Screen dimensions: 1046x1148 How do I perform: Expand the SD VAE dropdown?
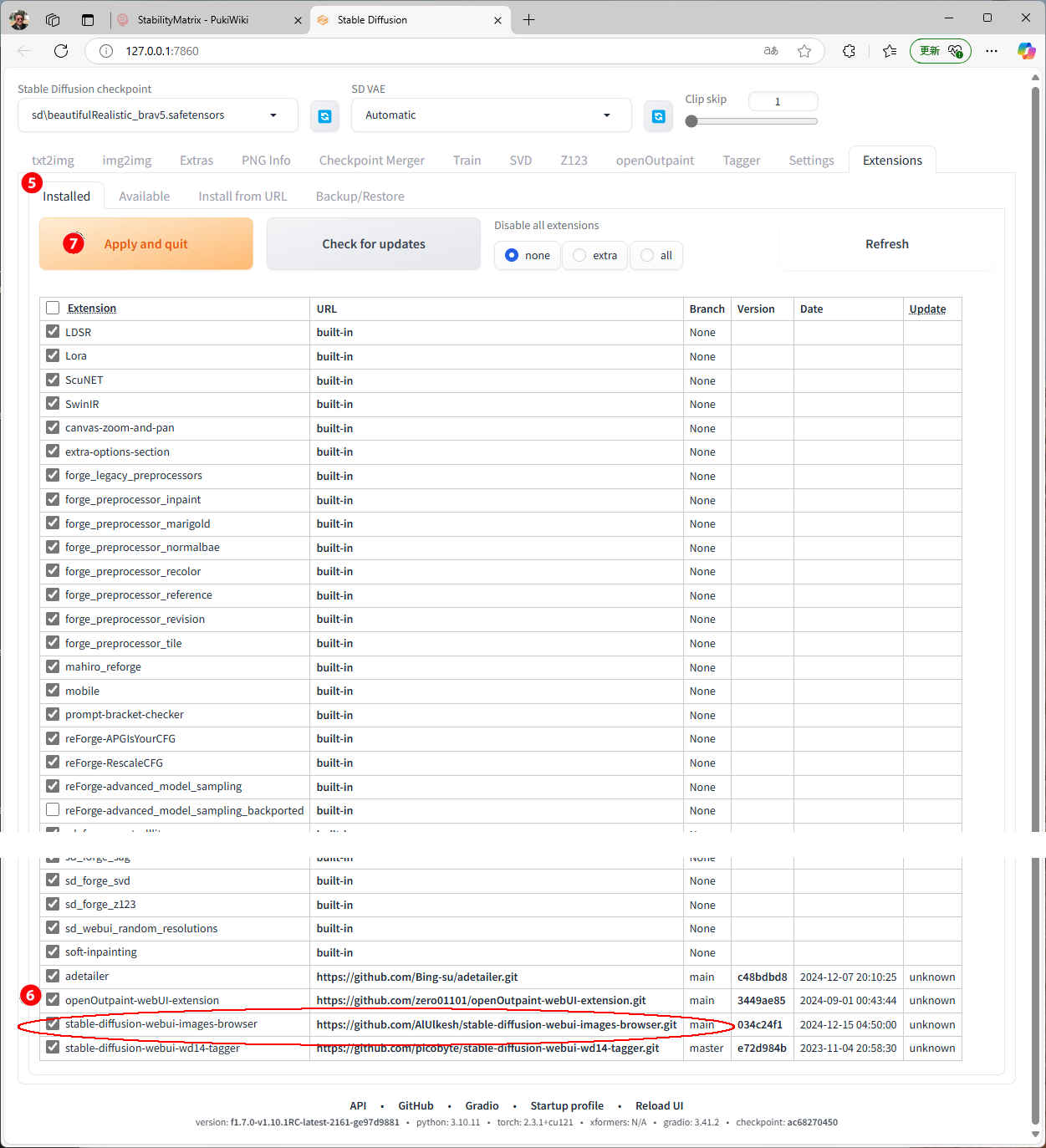[606, 115]
